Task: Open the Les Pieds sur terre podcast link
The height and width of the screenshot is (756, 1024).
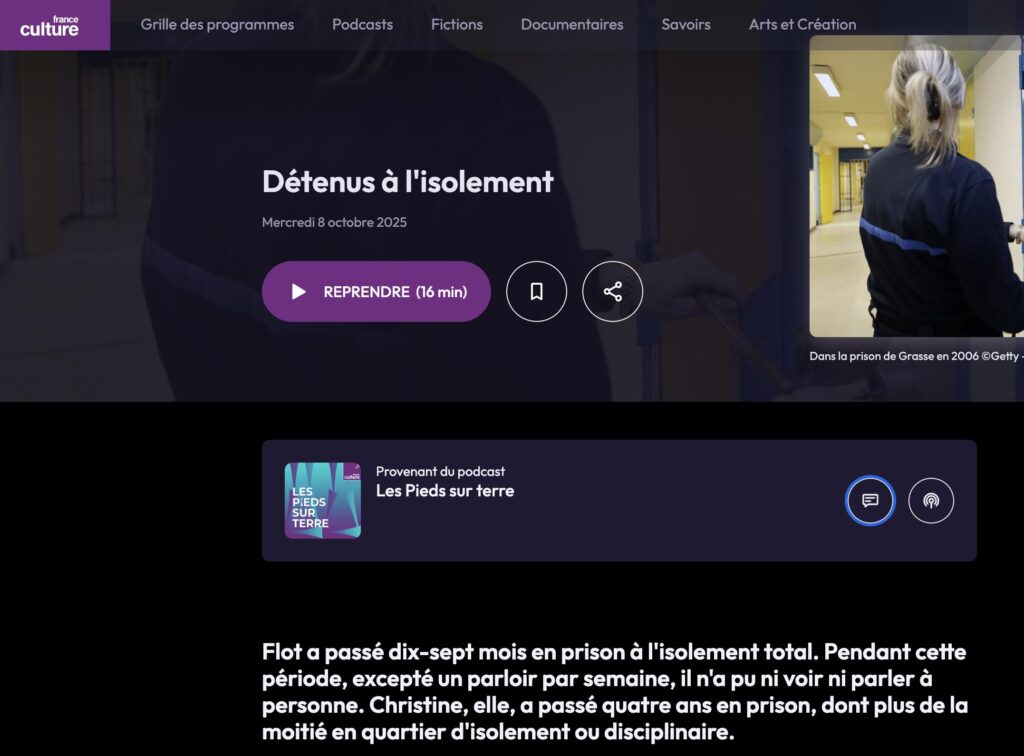Action: tap(444, 491)
